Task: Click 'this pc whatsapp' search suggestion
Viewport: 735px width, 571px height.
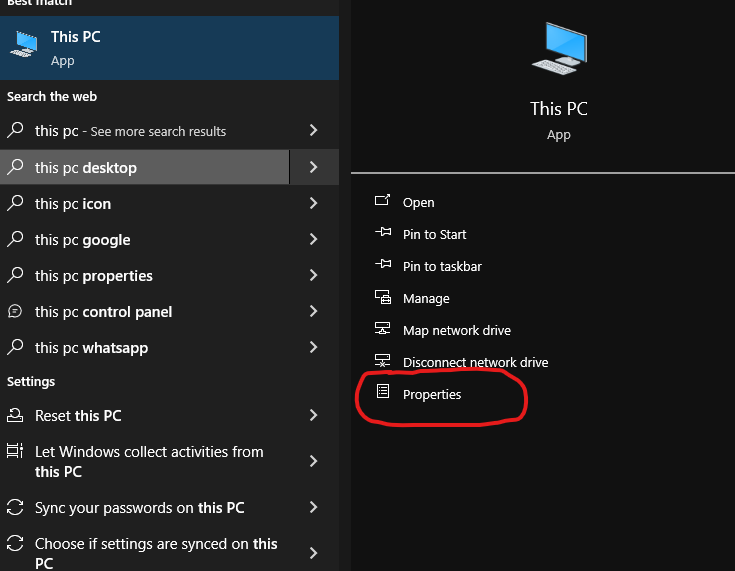Action: click(x=91, y=347)
